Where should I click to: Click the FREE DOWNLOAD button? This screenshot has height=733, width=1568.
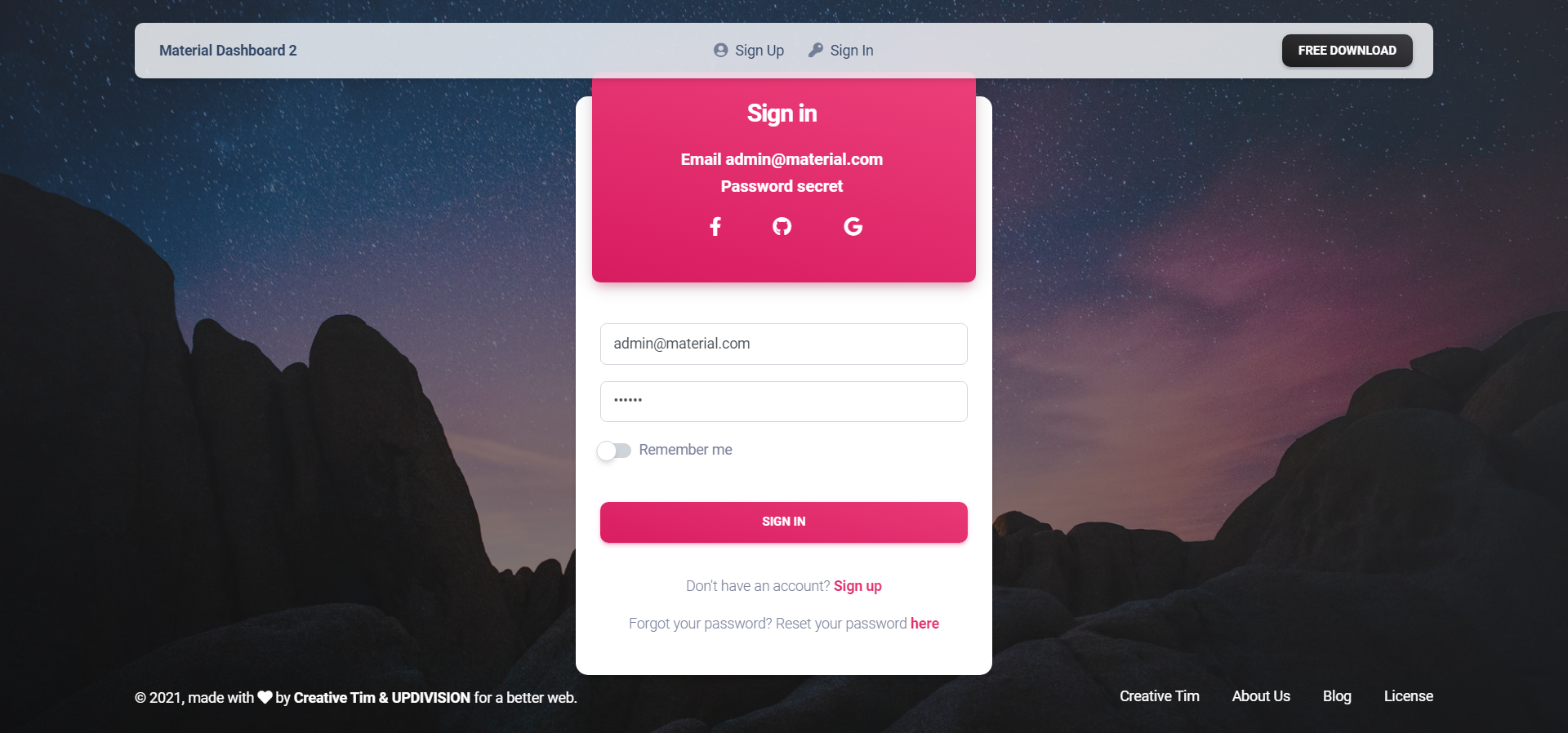1347,51
